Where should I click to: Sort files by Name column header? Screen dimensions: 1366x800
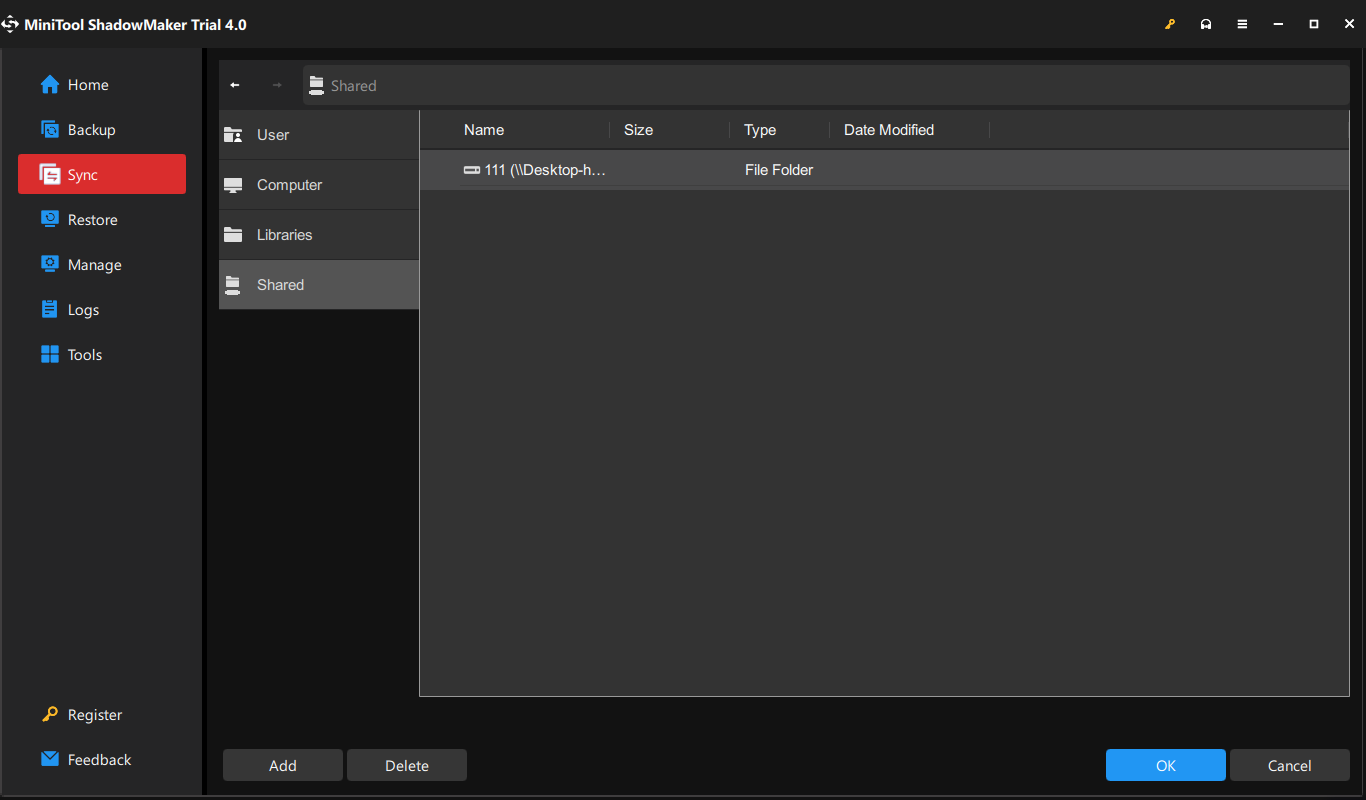click(484, 130)
